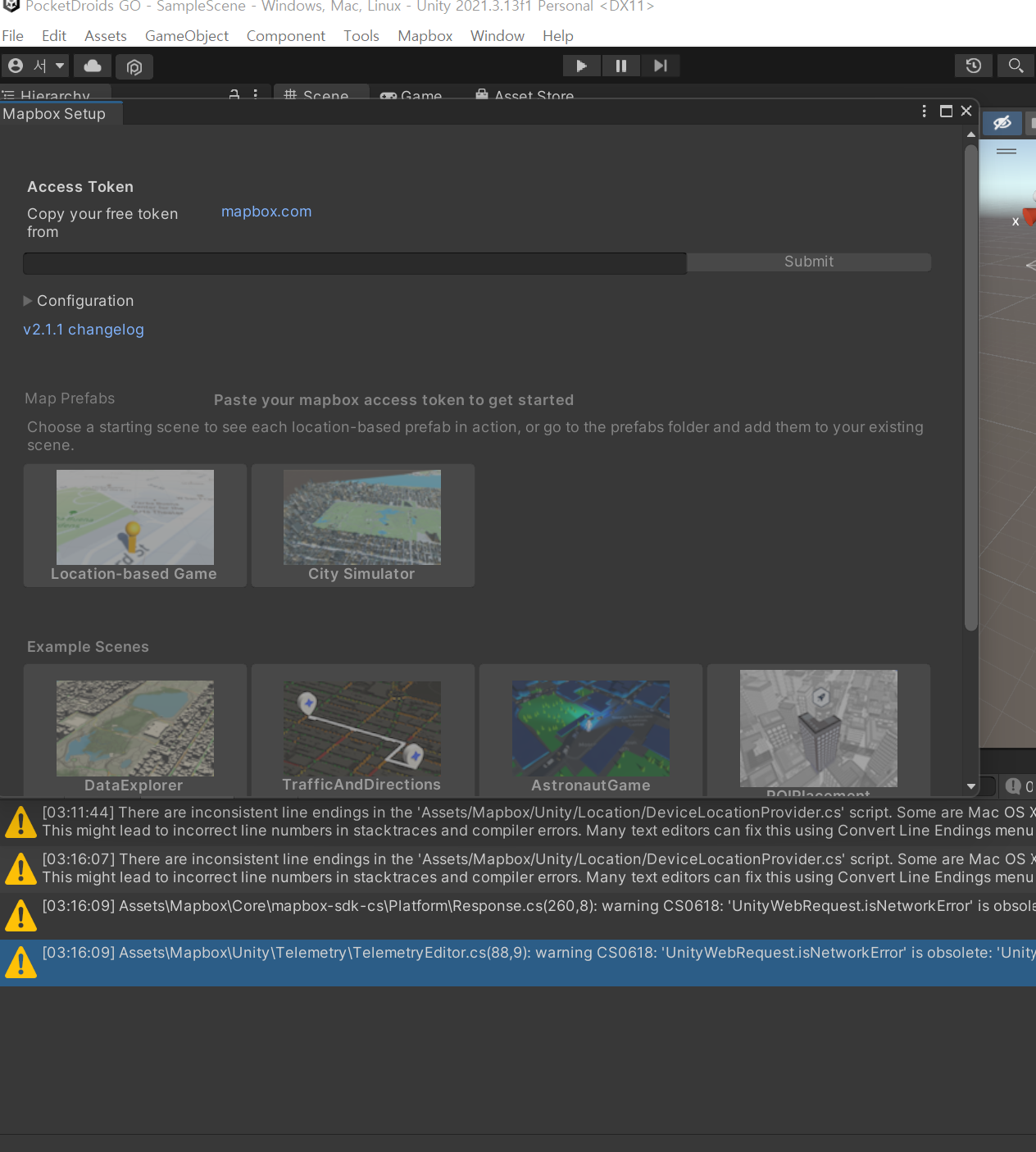Click the Hierarchy lock icon
This screenshot has height=1152, width=1036.
[234, 95]
